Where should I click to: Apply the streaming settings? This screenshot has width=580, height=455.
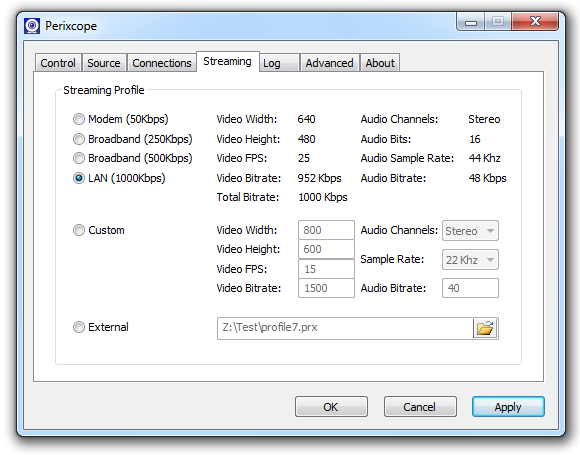[x=508, y=407]
